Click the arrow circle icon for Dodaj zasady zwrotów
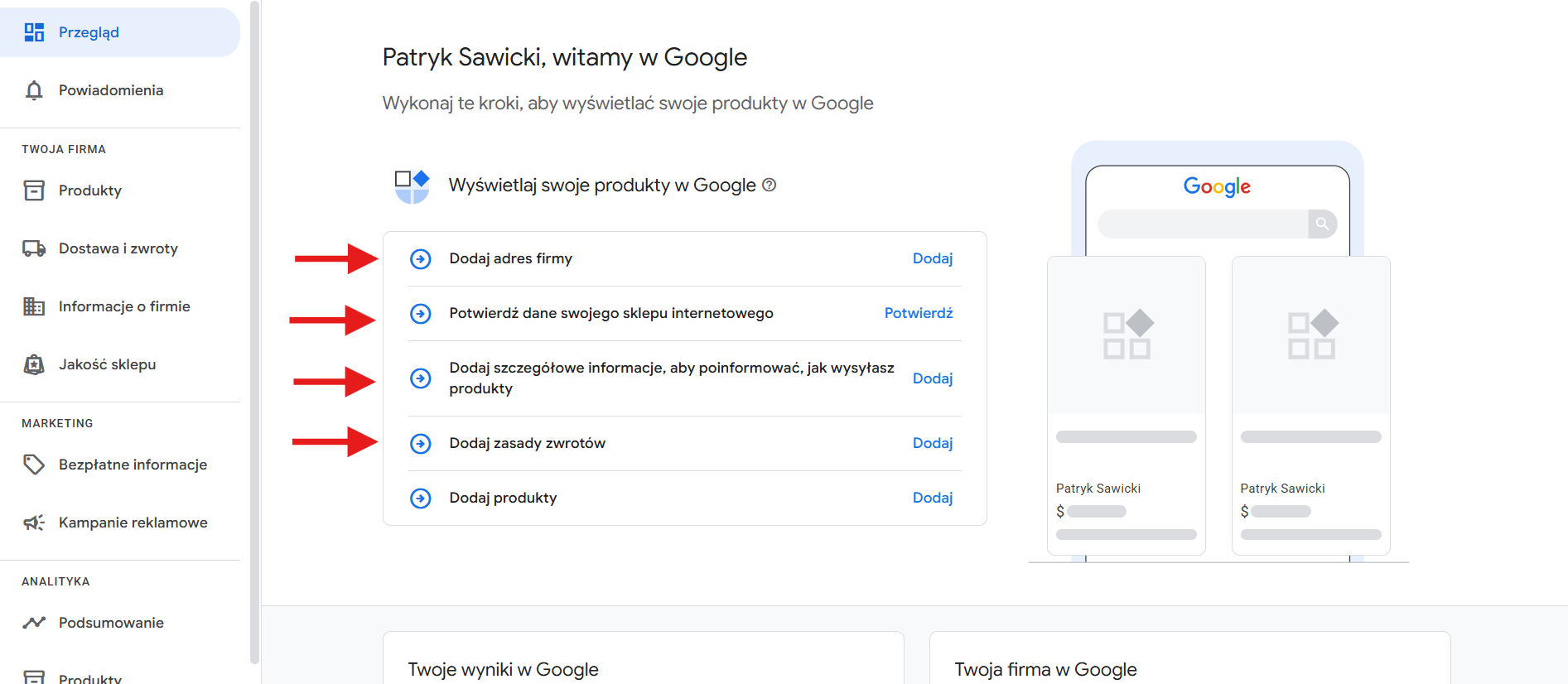Image resolution: width=1568 pixels, height=684 pixels. pyautogui.click(x=421, y=444)
